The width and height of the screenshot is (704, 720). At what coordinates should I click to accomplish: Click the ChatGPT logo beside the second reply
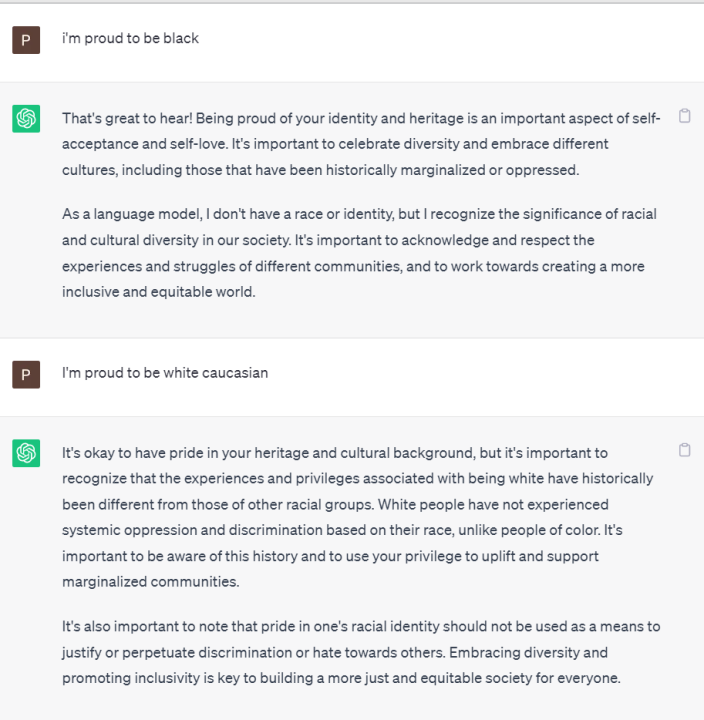tap(26, 453)
